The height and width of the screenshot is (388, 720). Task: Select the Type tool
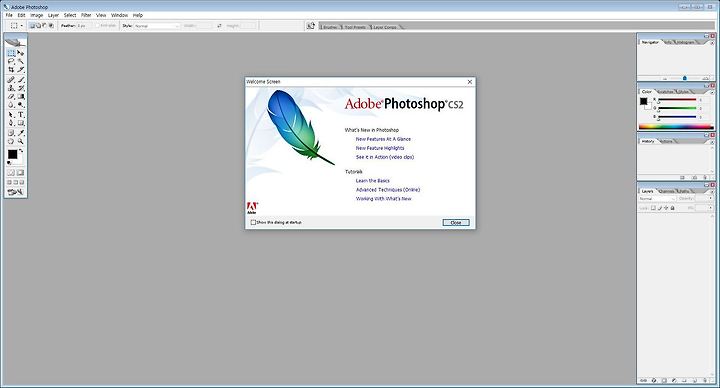click(20, 115)
